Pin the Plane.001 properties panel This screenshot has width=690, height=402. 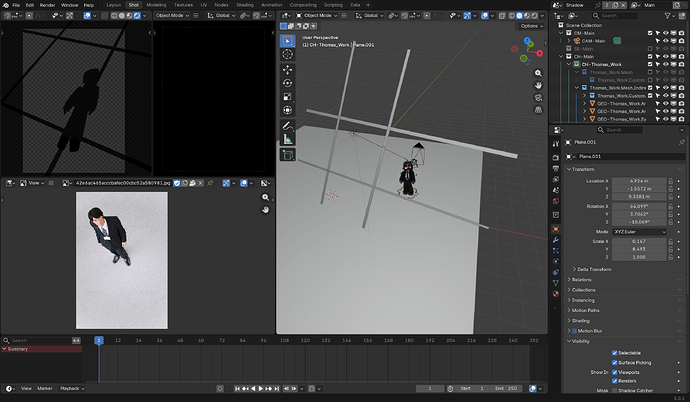[x=682, y=142]
